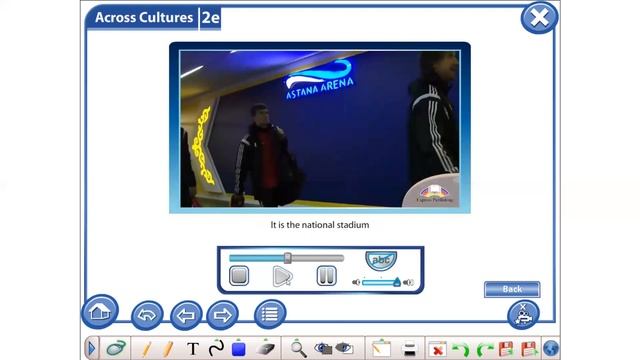
Task: Click the video camera tools button
Action: pyautogui.click(x=523, y=315)
